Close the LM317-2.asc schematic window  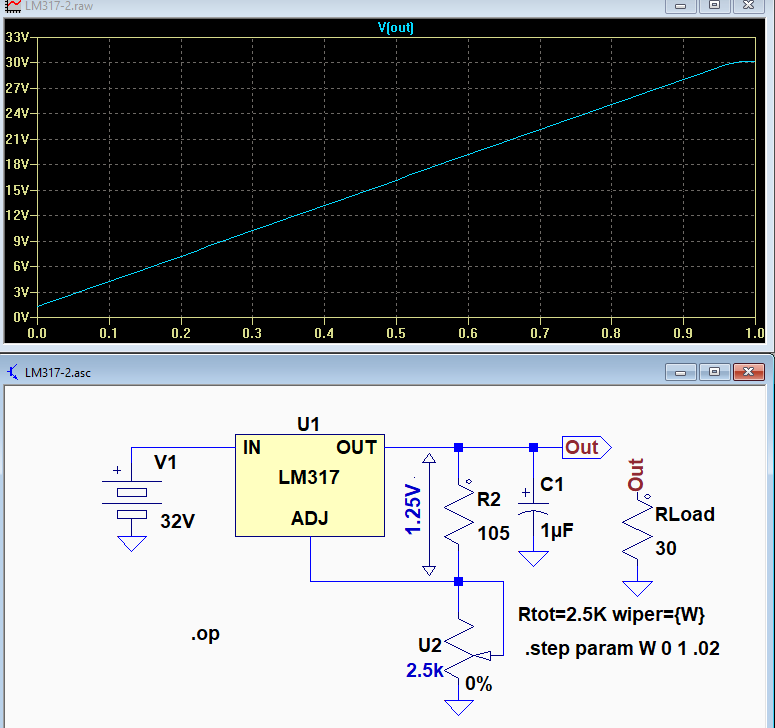coord(748,372)
